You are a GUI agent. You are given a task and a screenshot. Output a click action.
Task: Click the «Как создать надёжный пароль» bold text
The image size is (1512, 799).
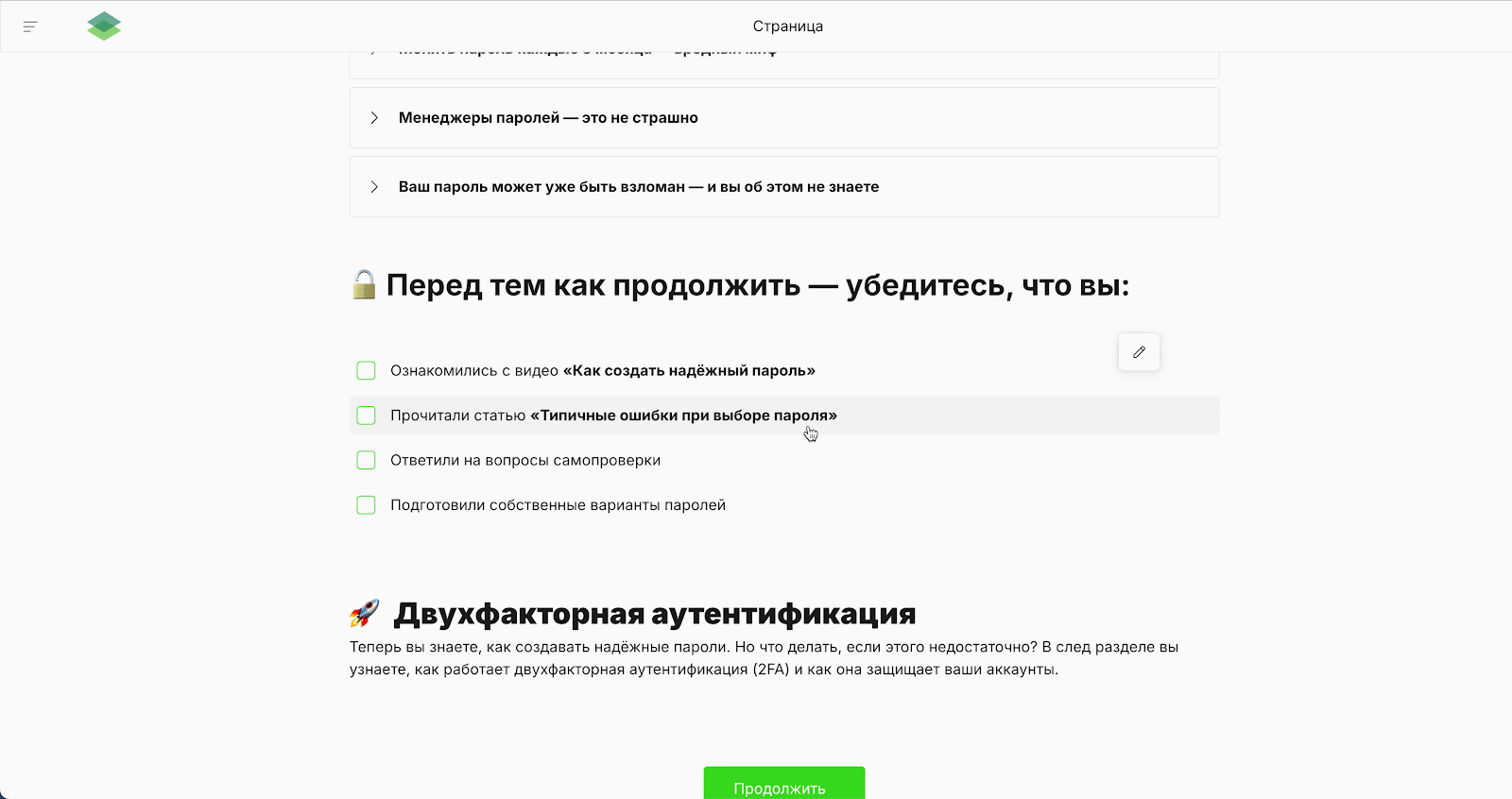click(x=689, y=370)
